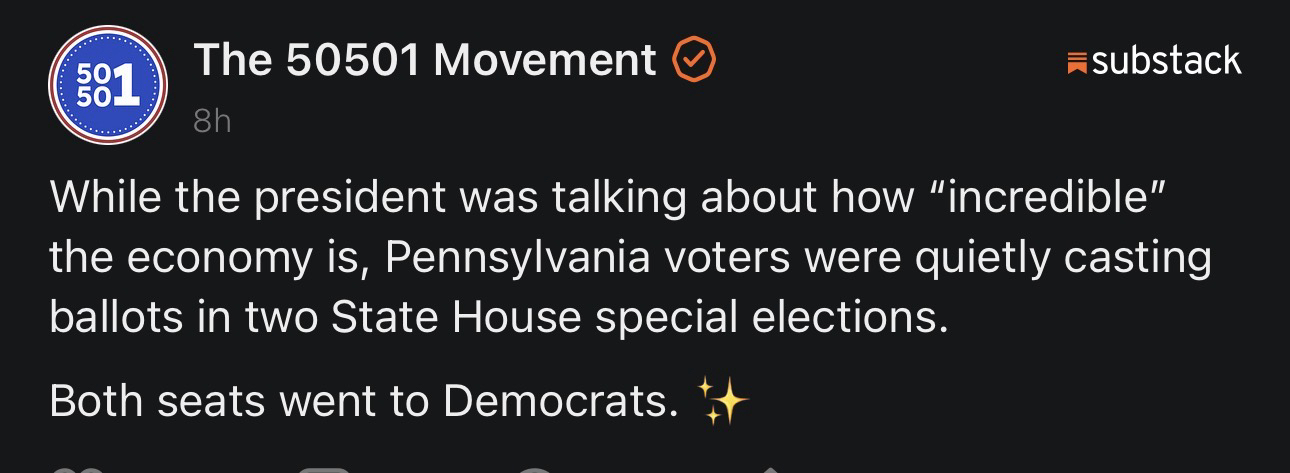Click the 50501 circular profile avatar
Screen dimensions: 1290x473
(x=108, y=86)
